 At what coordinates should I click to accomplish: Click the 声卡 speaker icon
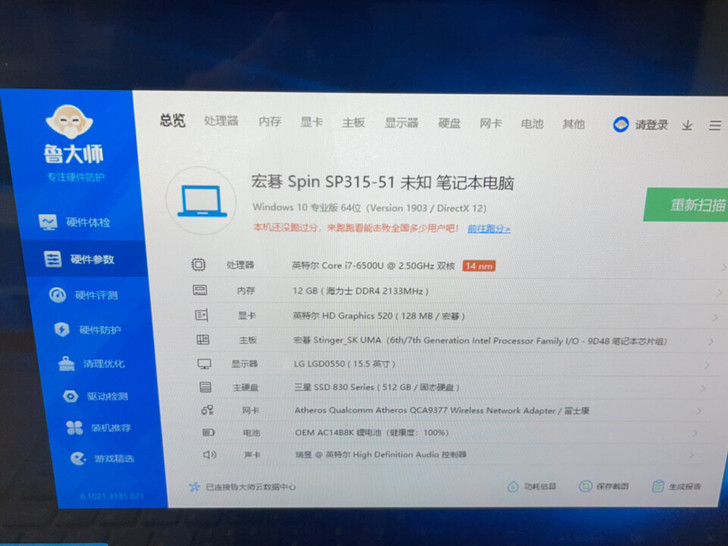click(x=210, y=455)
